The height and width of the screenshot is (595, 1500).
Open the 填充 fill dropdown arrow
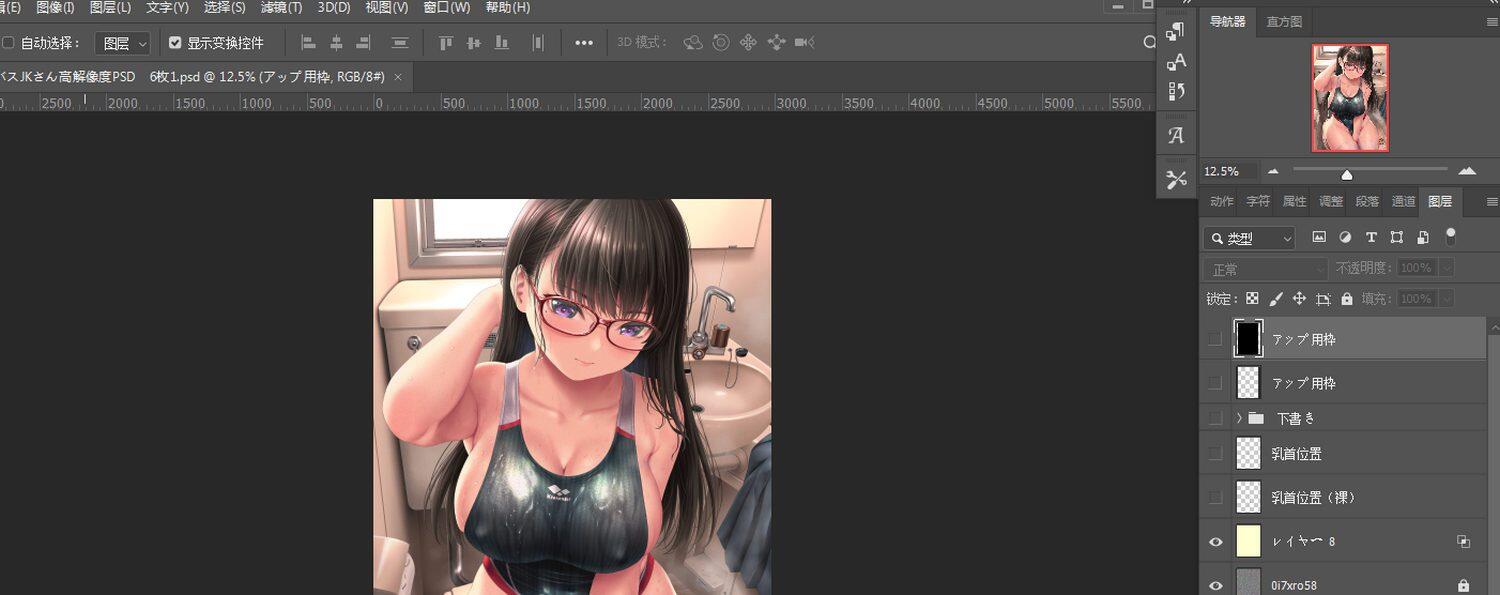(x=1445, y=299)
